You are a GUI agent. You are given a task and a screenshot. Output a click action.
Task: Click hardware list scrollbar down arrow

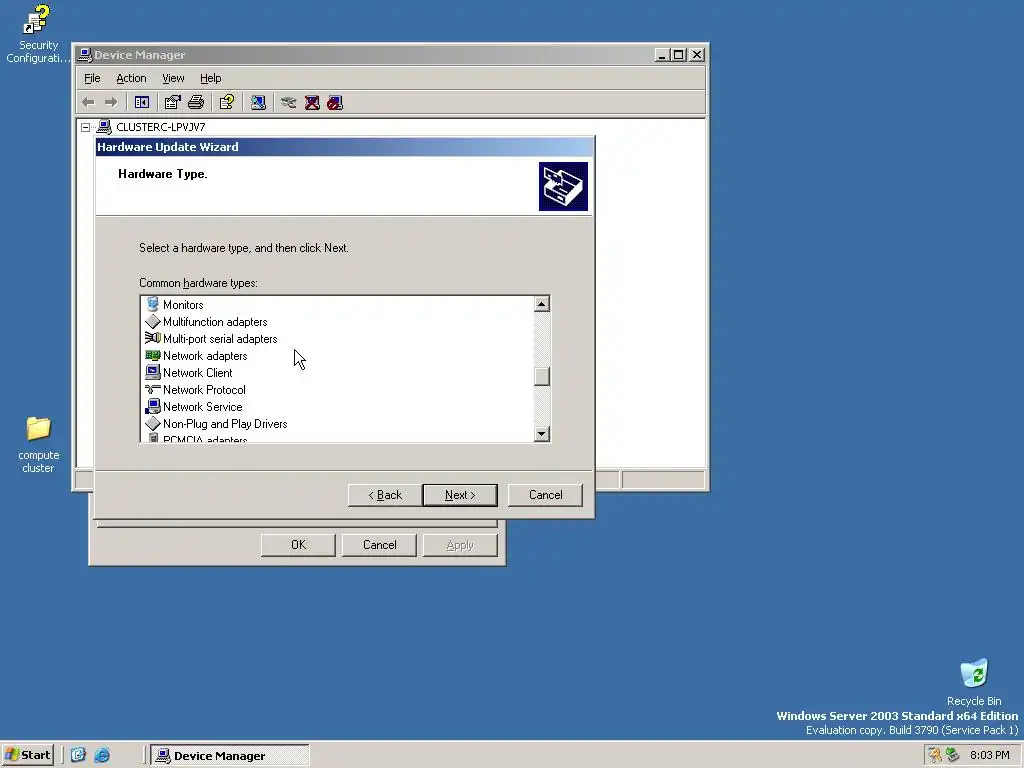[541, 434]
